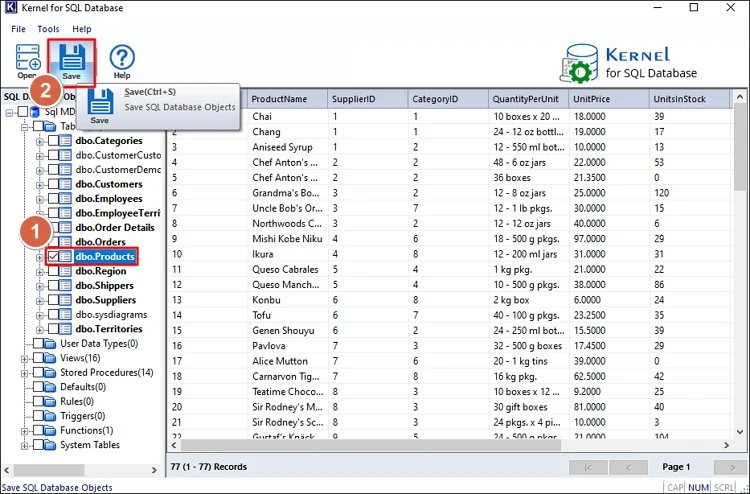
Task: Select the dbo.EmployeeTerri tree item
Action: click(118, 213)
